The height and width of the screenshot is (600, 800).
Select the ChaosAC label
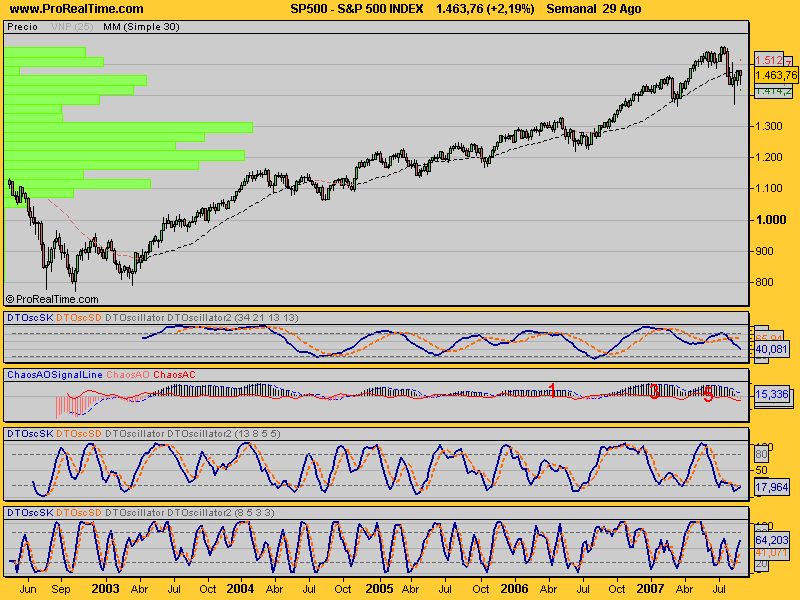[x=174, y=375]
